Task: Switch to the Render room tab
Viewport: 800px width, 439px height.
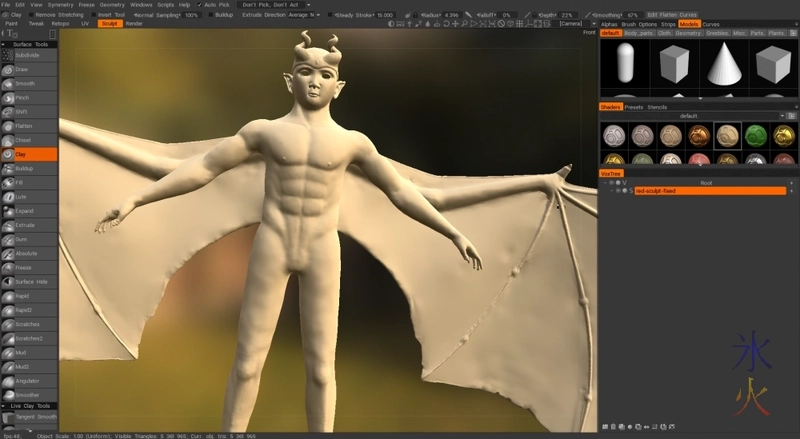Action: 134,23
